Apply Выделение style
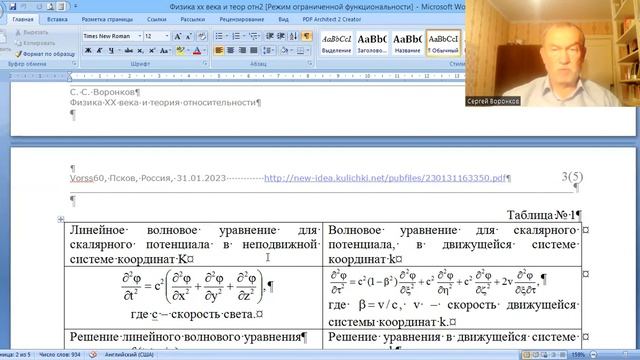The height and width of the screenshot is (360, 640). (336, 43)
